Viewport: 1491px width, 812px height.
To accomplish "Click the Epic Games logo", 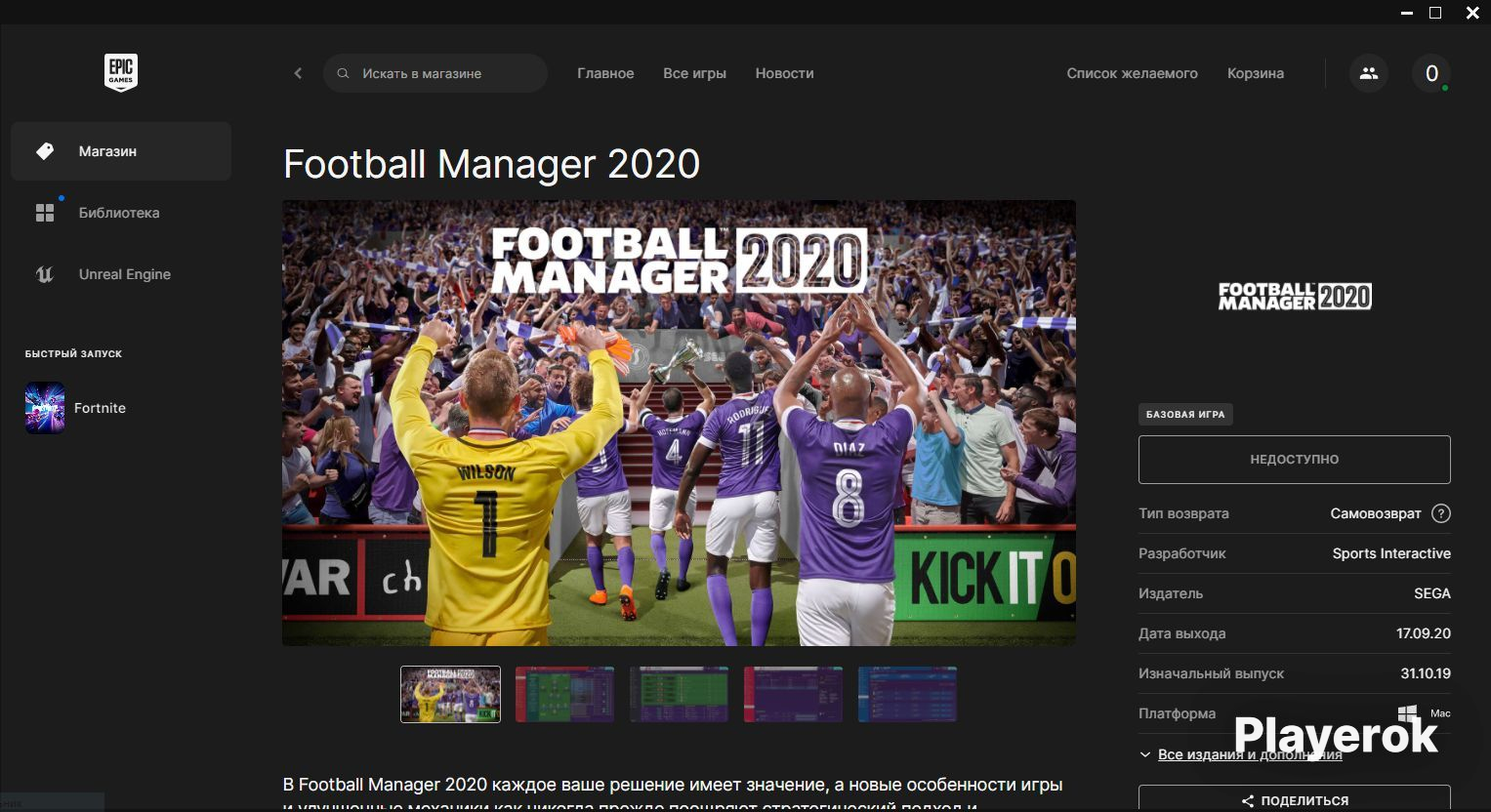I will pos(121,73).
